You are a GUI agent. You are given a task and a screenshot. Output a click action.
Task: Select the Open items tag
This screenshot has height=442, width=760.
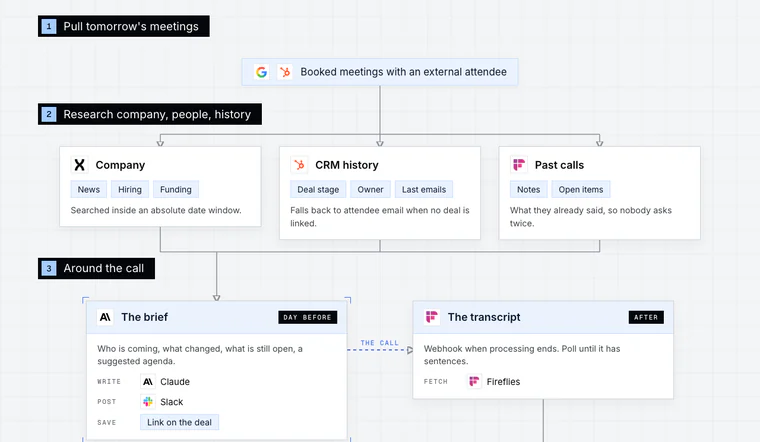[581, 189]
